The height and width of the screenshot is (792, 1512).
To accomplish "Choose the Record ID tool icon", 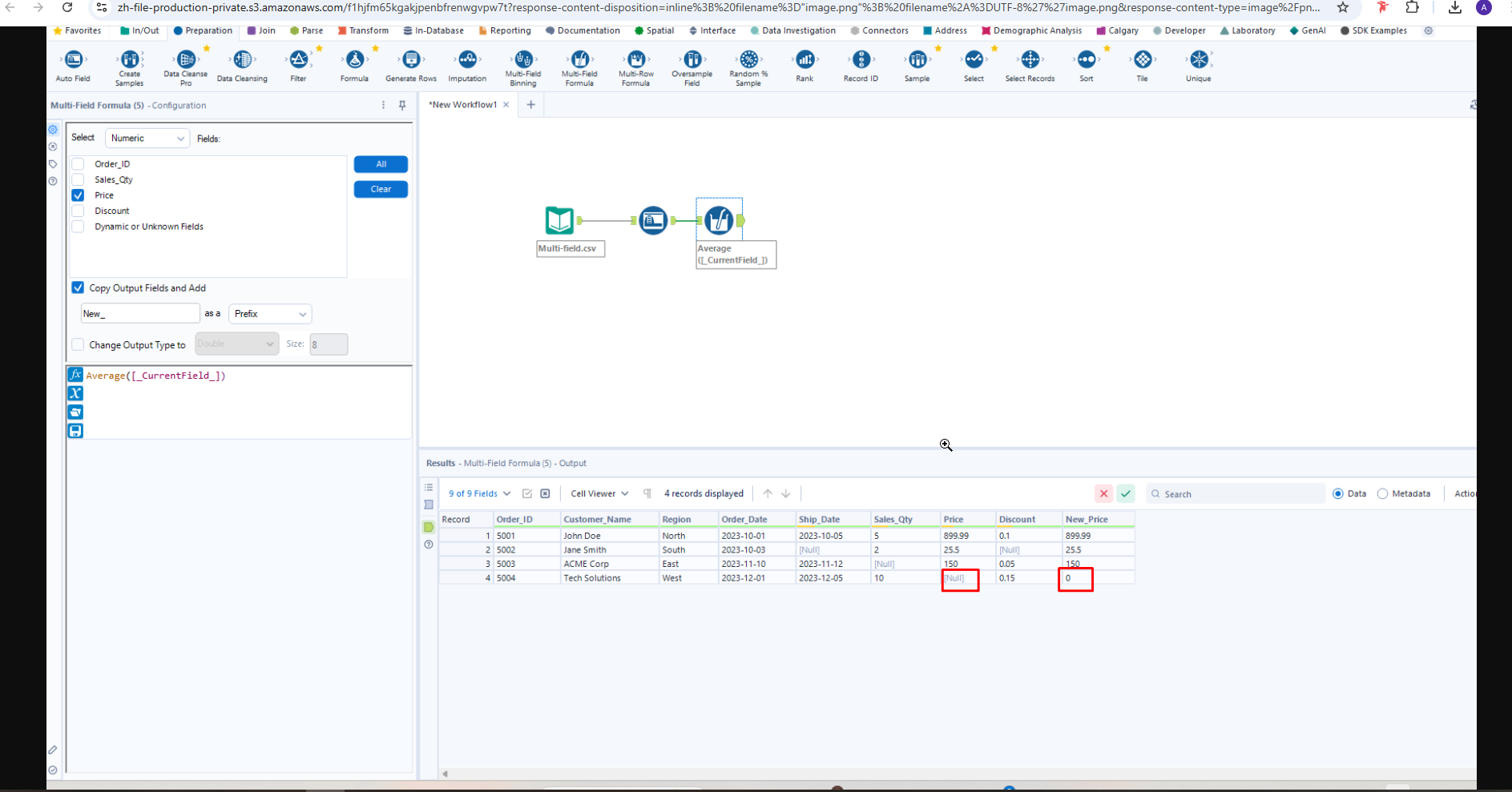I will [861, 60].
